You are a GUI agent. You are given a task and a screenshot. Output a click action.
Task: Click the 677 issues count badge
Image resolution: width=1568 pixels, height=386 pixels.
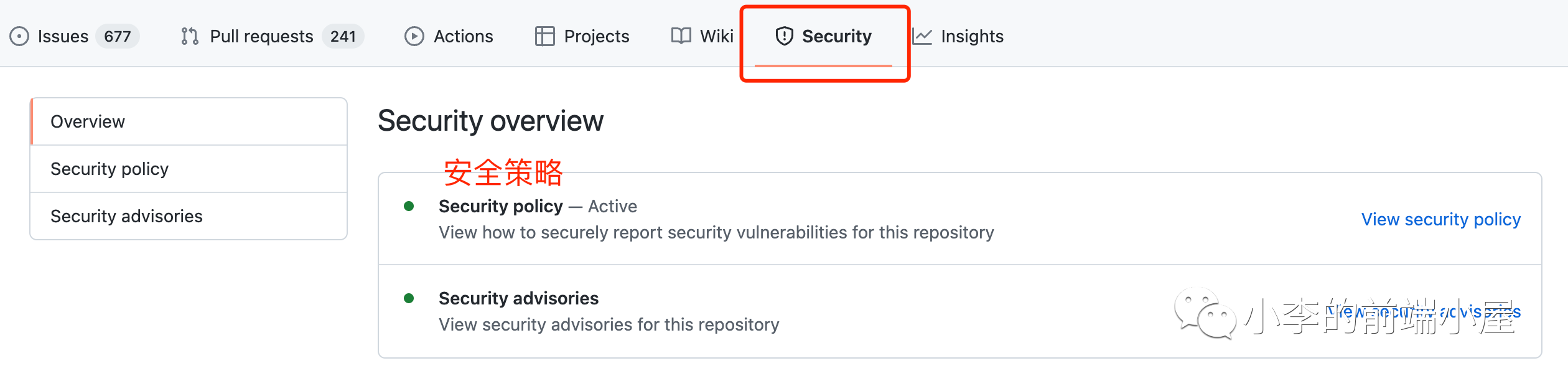118,37
